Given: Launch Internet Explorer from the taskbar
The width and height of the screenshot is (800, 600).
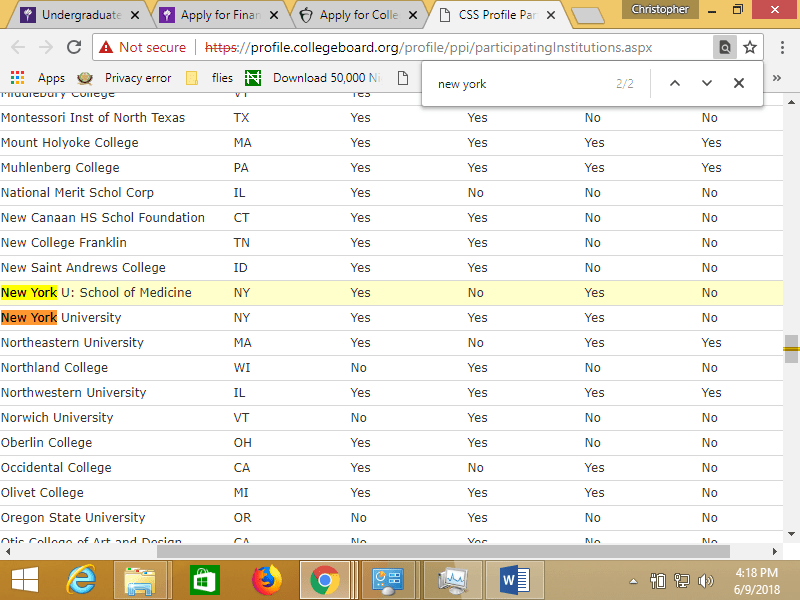Looking at the screenshot, I should pyautogui.click(x=82, y=580).
